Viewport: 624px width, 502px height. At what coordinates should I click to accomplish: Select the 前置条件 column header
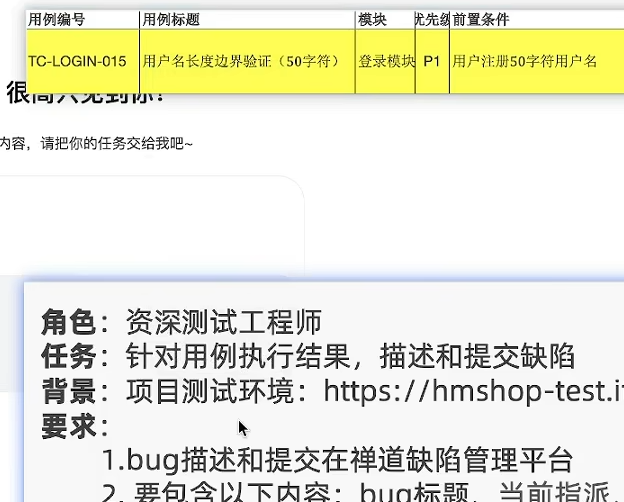point(536,20)
